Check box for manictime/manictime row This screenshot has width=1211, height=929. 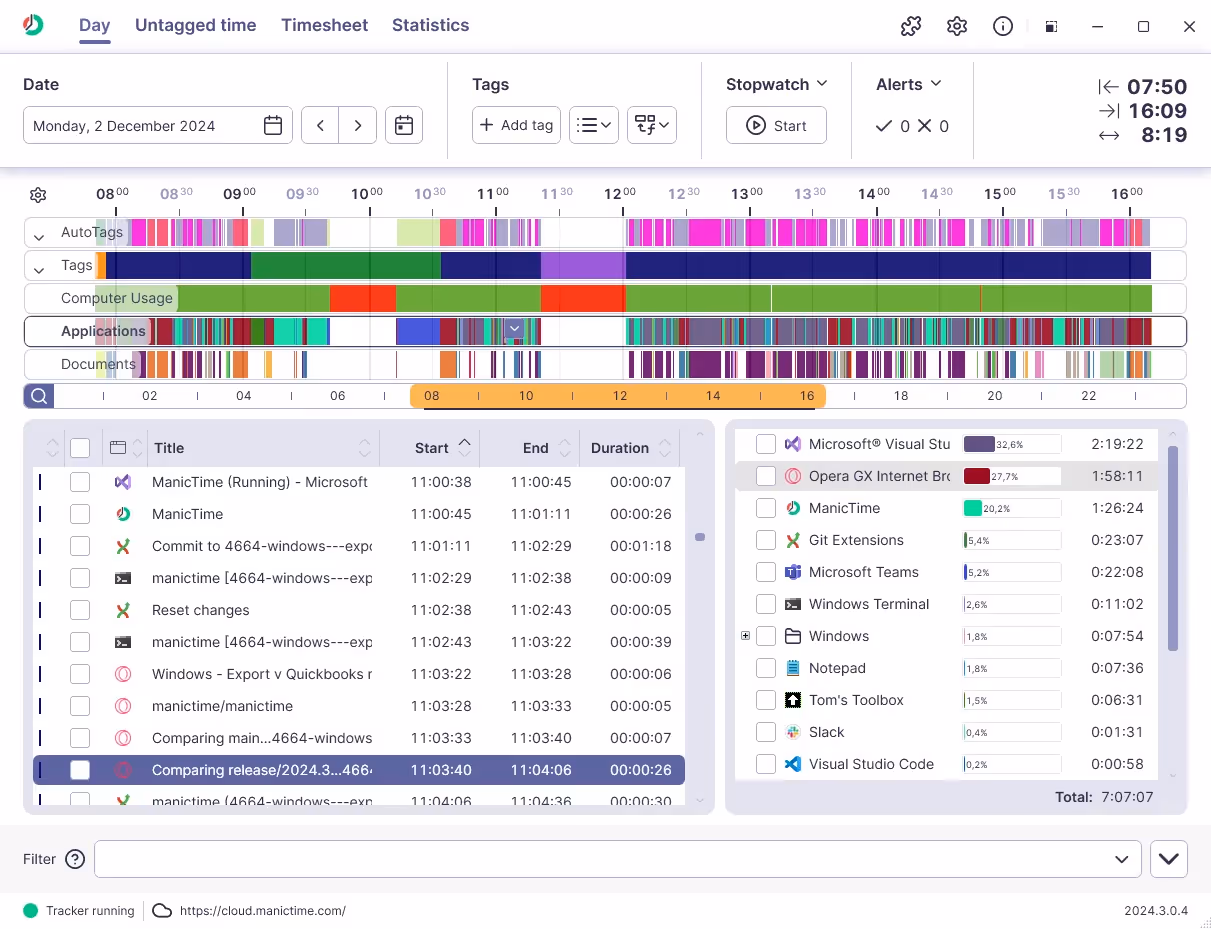pos(80,706)
